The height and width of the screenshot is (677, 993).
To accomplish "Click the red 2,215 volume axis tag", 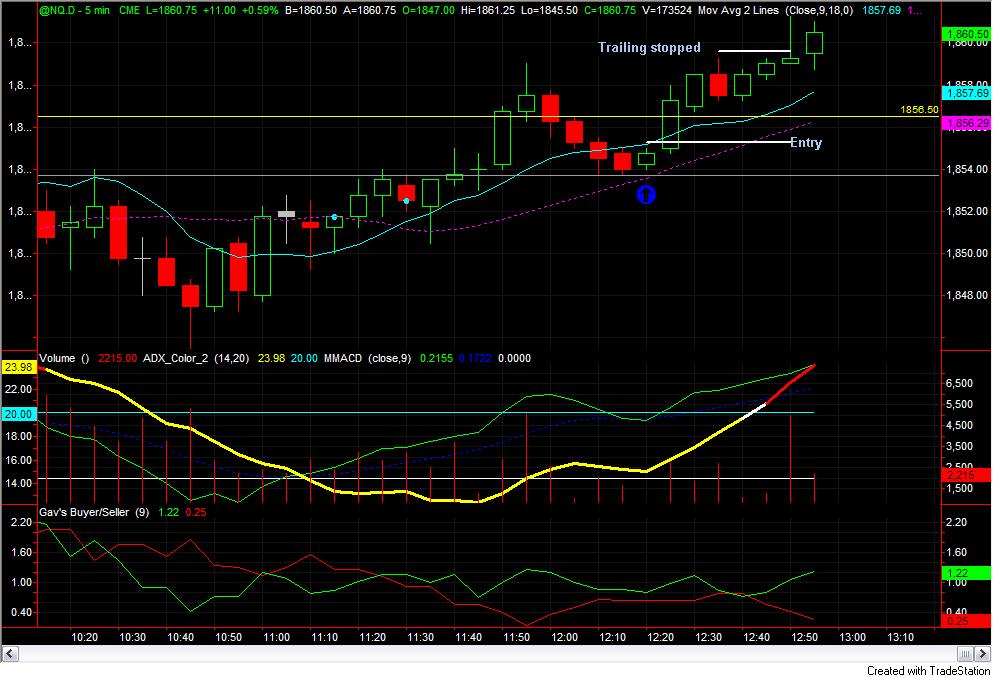I will 966,475.
